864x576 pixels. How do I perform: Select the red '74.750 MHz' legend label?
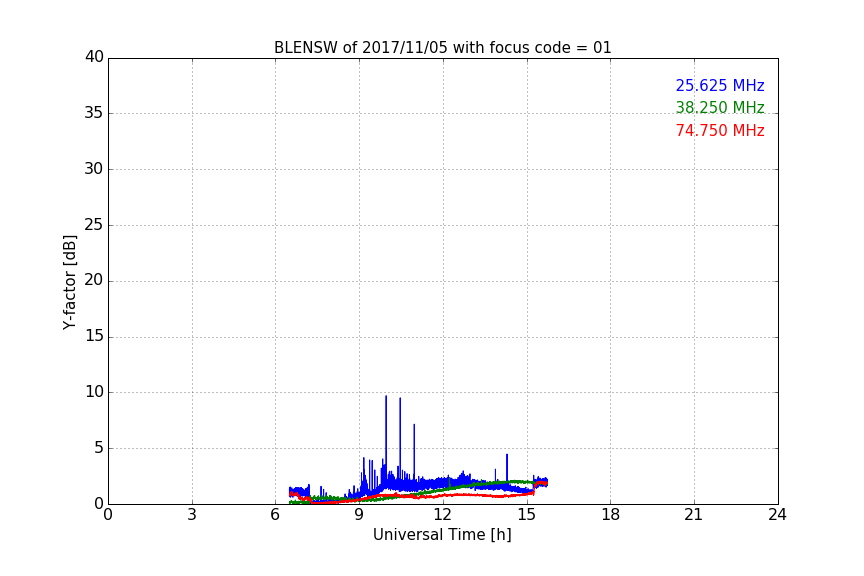pyautogui.click(x=720, y=131)
